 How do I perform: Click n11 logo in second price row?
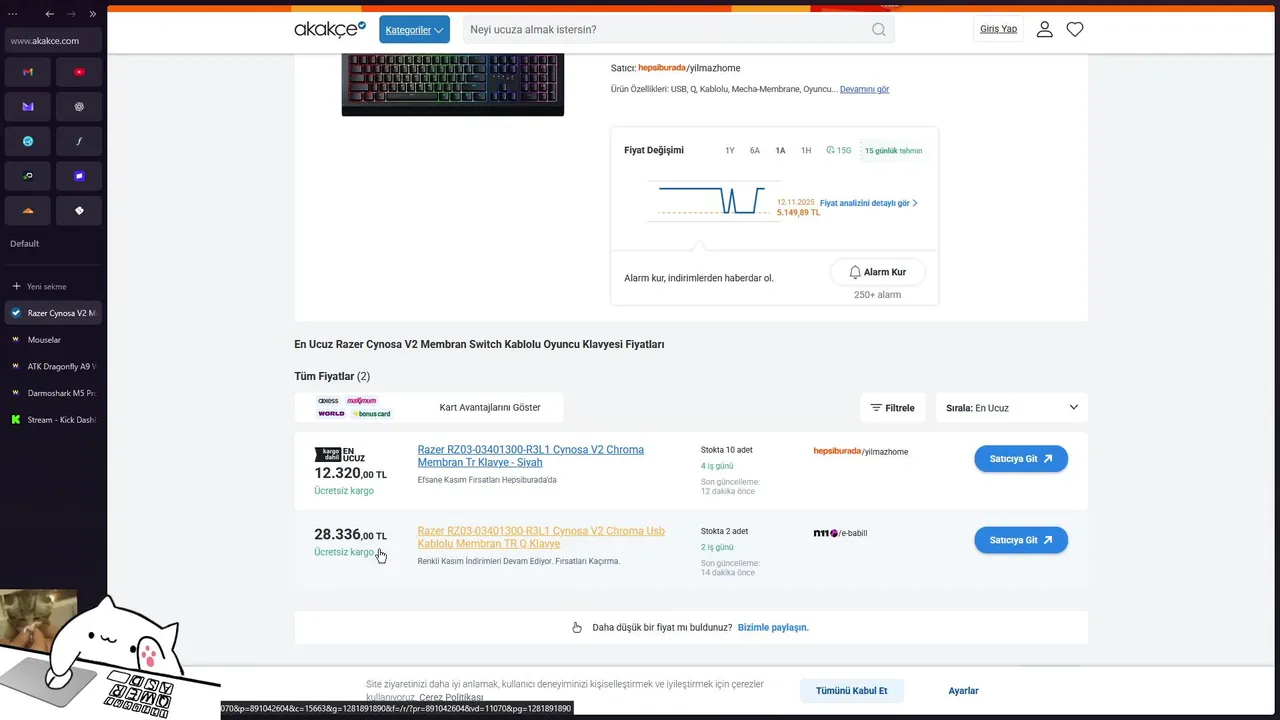[x=825, y=533]
